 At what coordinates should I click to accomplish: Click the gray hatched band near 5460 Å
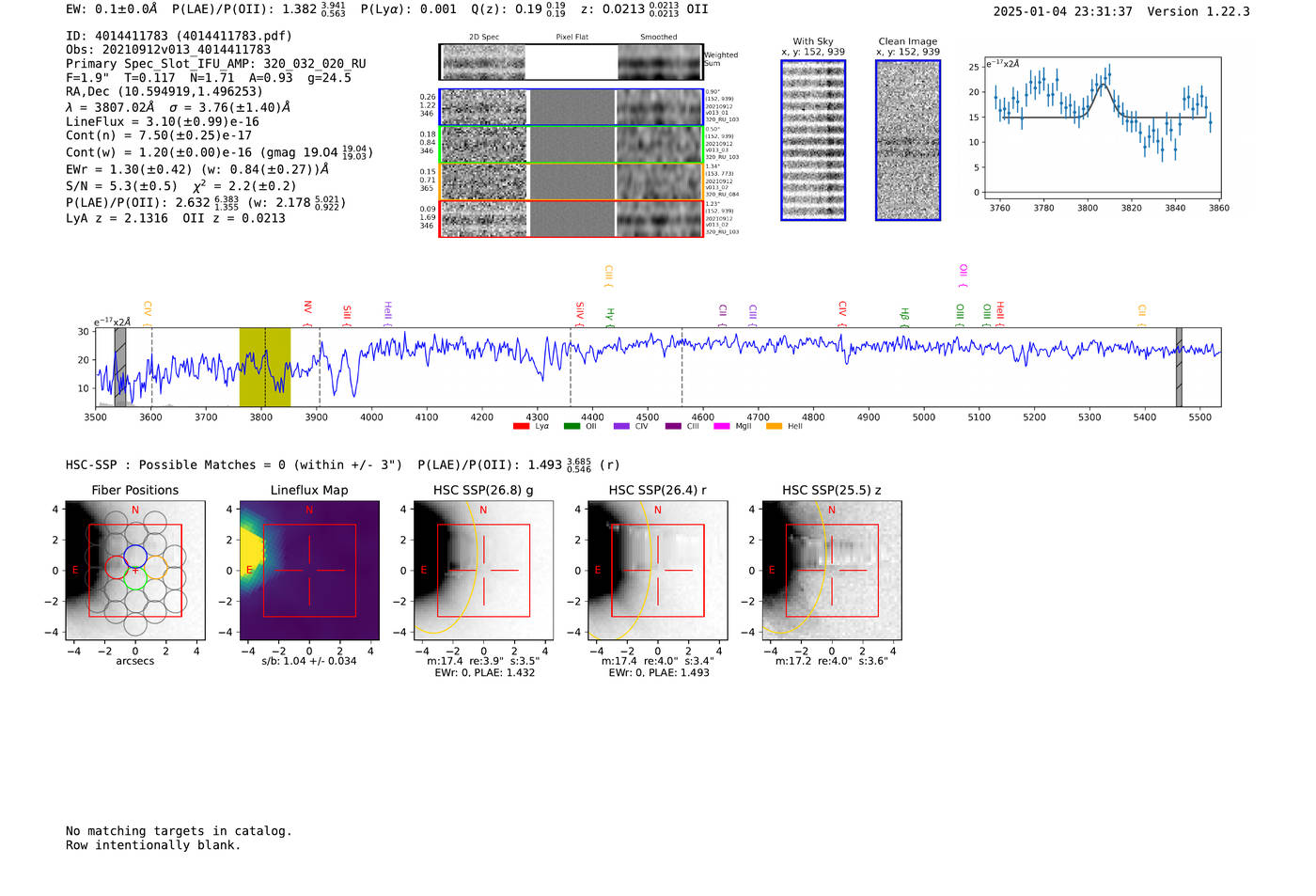(x=1179, y=368)
